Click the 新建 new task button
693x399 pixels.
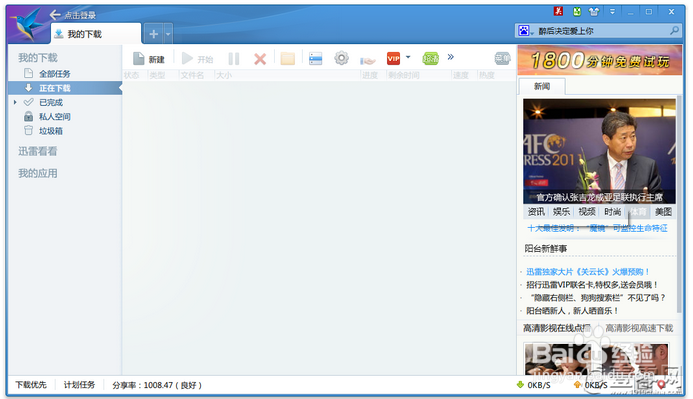click(149, 58)
